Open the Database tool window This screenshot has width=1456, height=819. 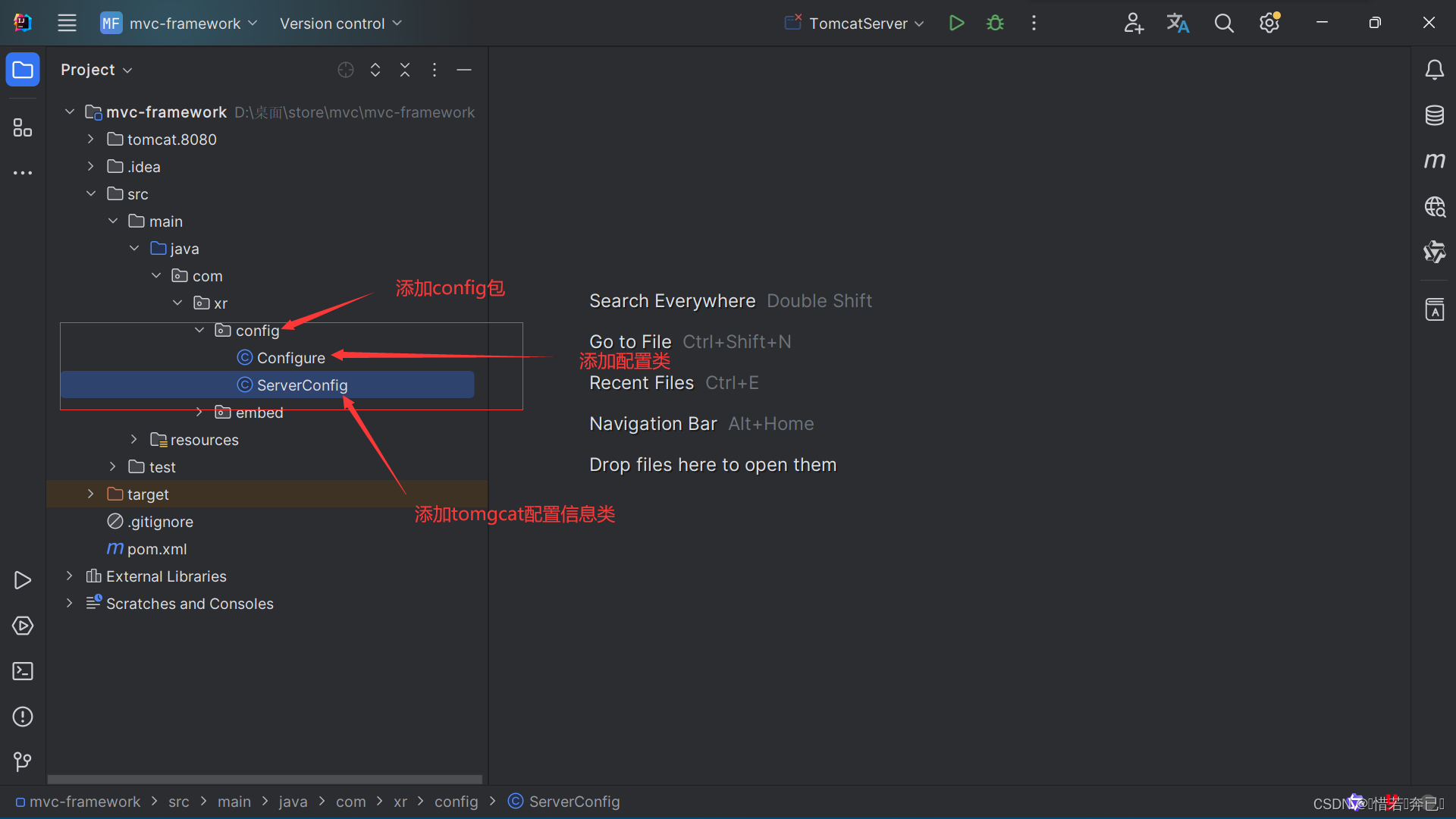click(x=1434, y=115)
